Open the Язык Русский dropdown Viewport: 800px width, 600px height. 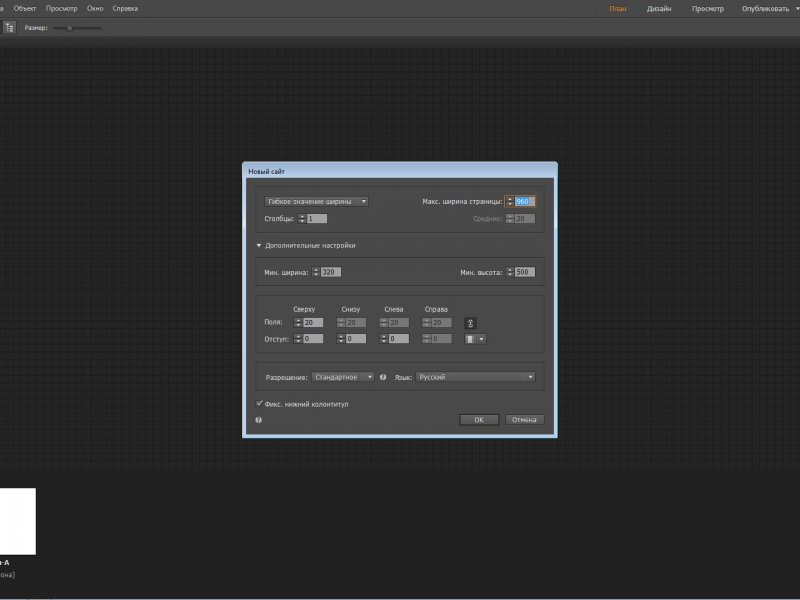tap(475, 377)
